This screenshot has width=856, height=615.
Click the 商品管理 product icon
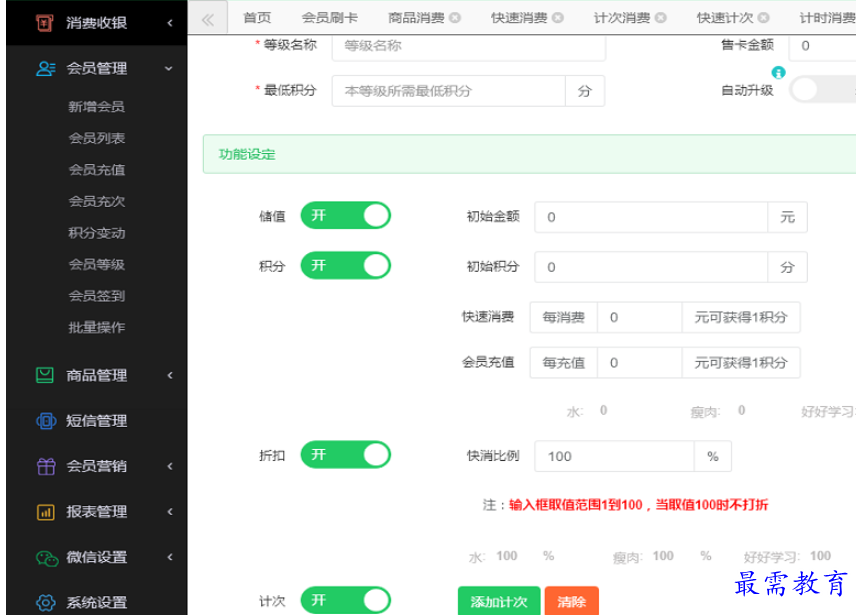pyautogui.click(x=45, y=375)
